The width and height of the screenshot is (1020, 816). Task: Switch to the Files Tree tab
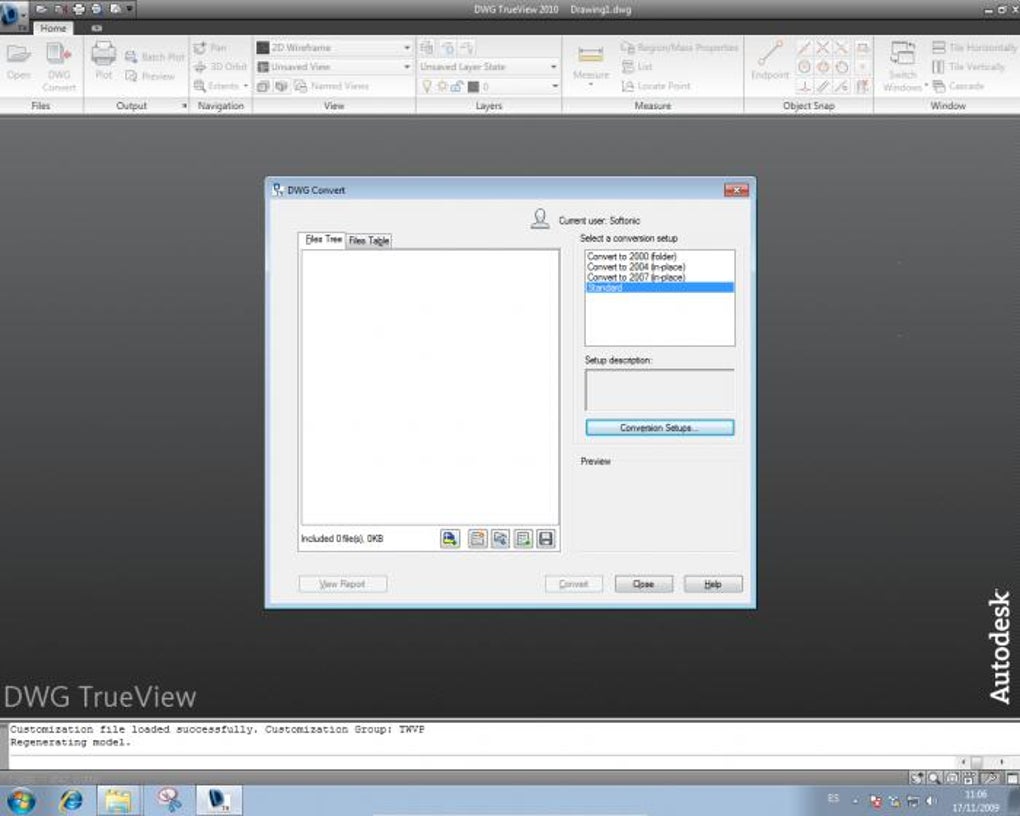coord(323,239)
